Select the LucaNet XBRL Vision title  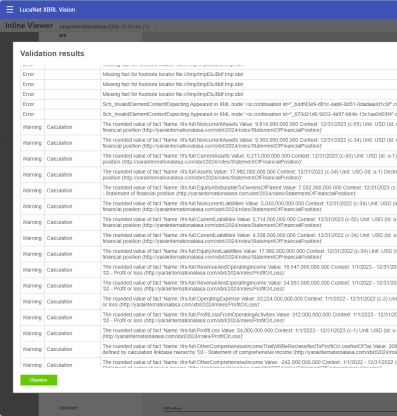tap(47, 10)
